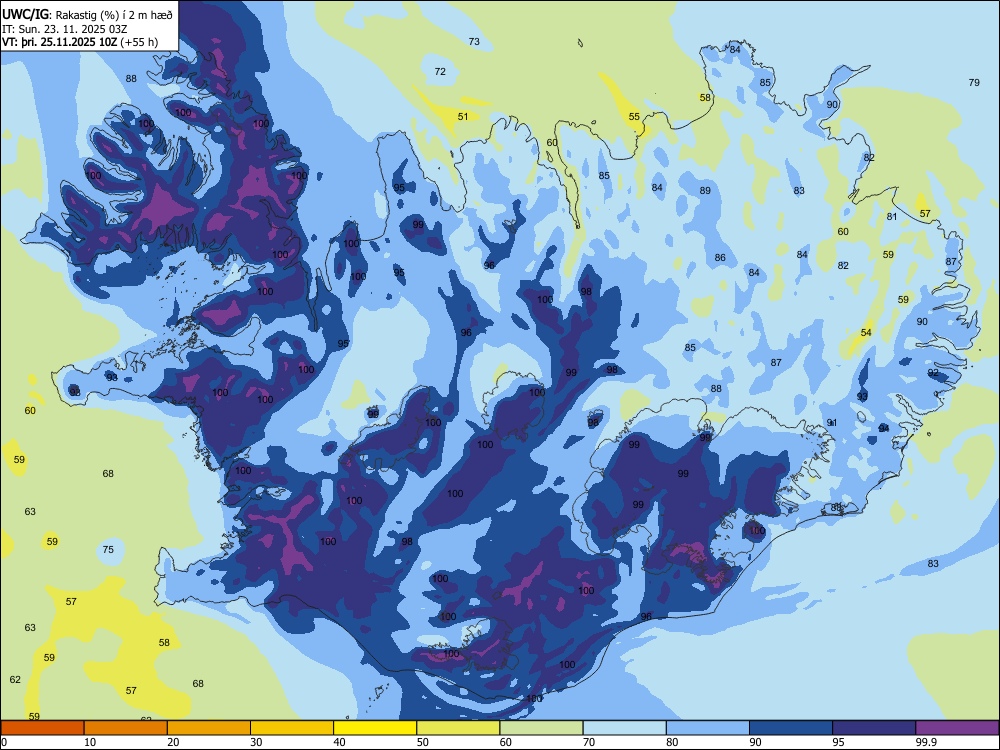Viewport: 1000px width, 750px height.
Task: Click the humidity value '54' in the yellow spot
Action: coord(865,332)
